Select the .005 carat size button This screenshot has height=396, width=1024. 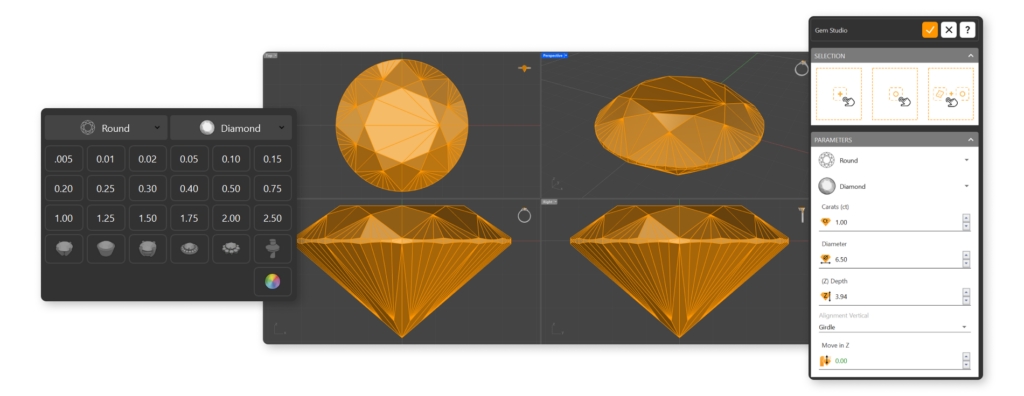[x=64, y=159]
